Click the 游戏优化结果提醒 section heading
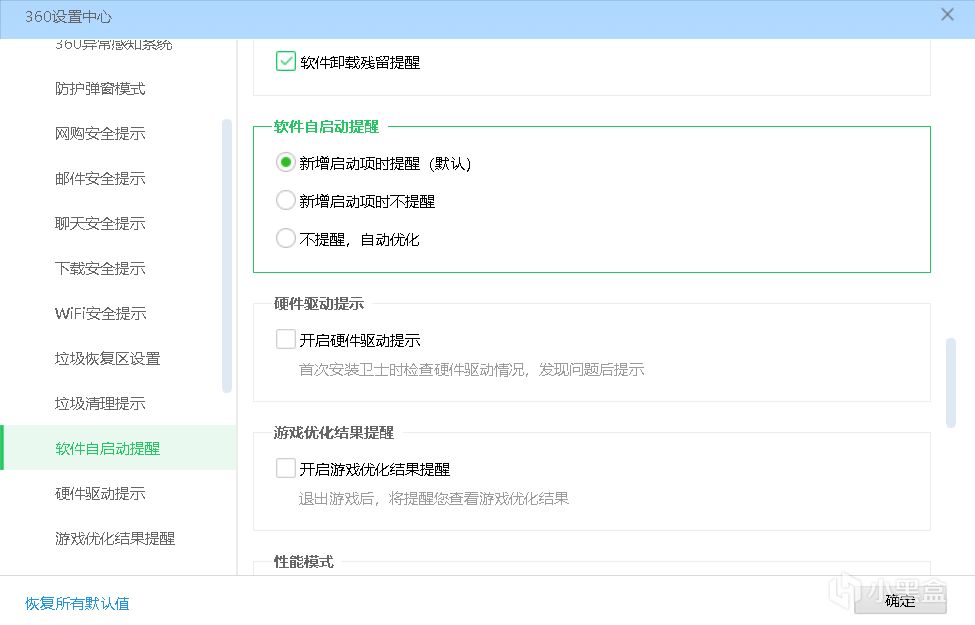The image size is (975, 625). tap(334, 433)
